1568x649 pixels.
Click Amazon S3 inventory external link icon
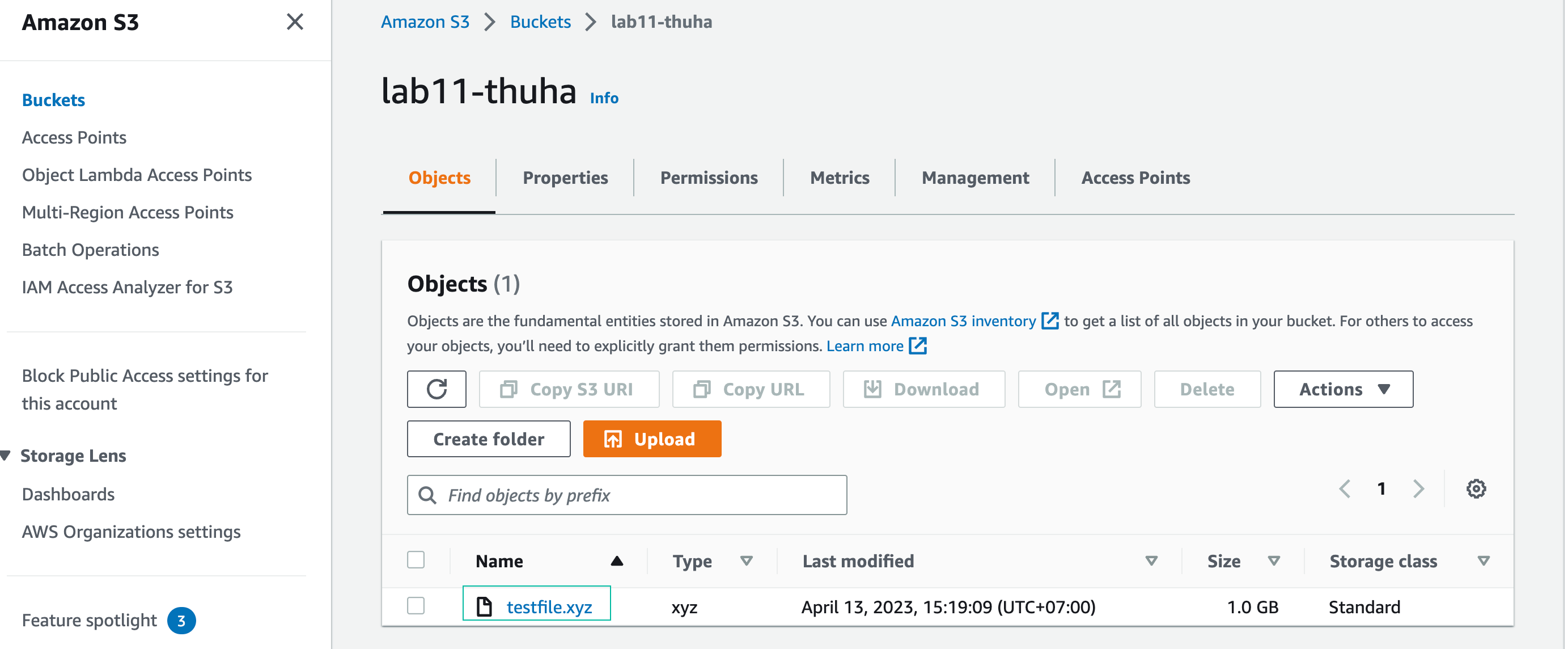1049,321
